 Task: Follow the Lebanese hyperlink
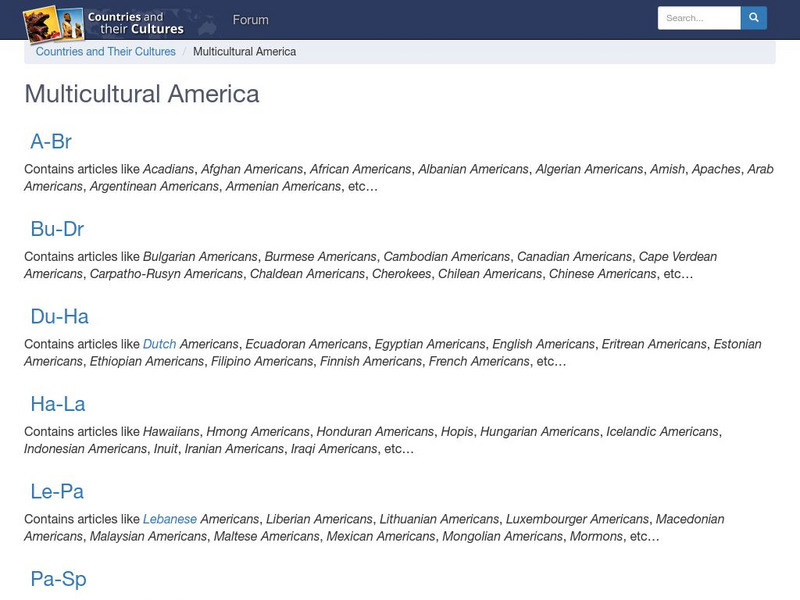click(170, 519)
